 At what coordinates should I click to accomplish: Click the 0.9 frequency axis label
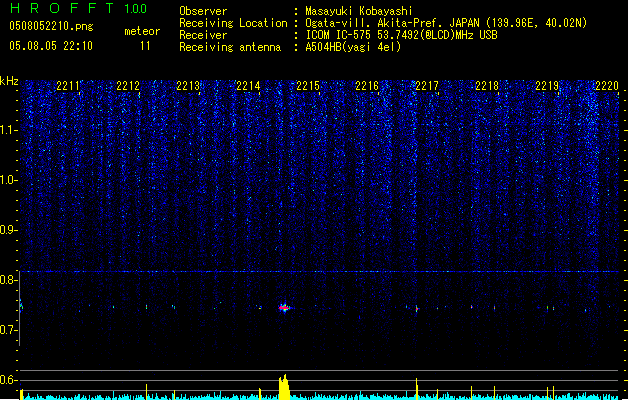tap(8, 230)
